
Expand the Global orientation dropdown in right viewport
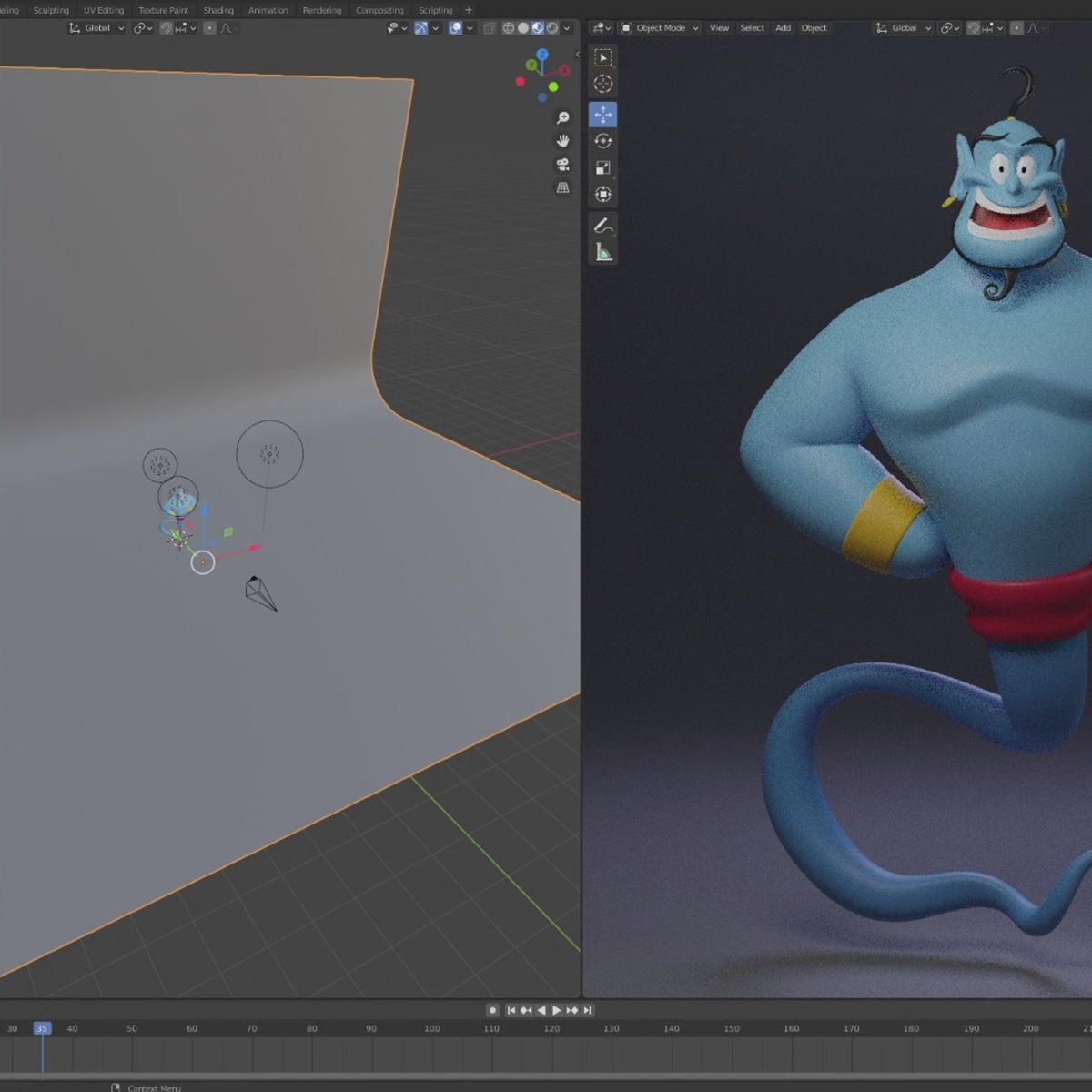[904, 28]
